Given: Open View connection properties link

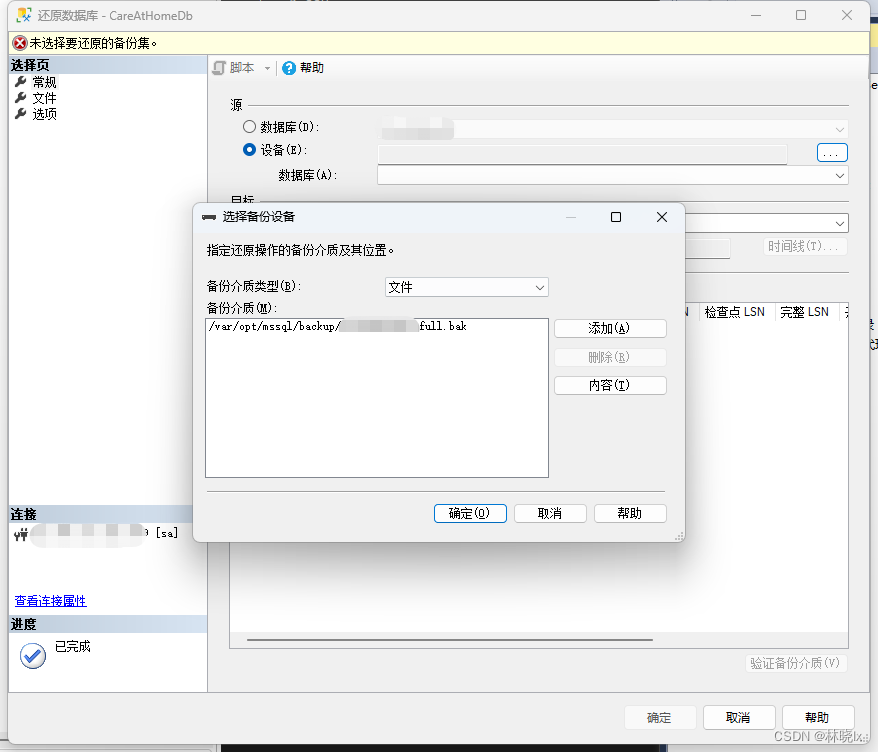Looking at the screenshot, I should point(50,601).
